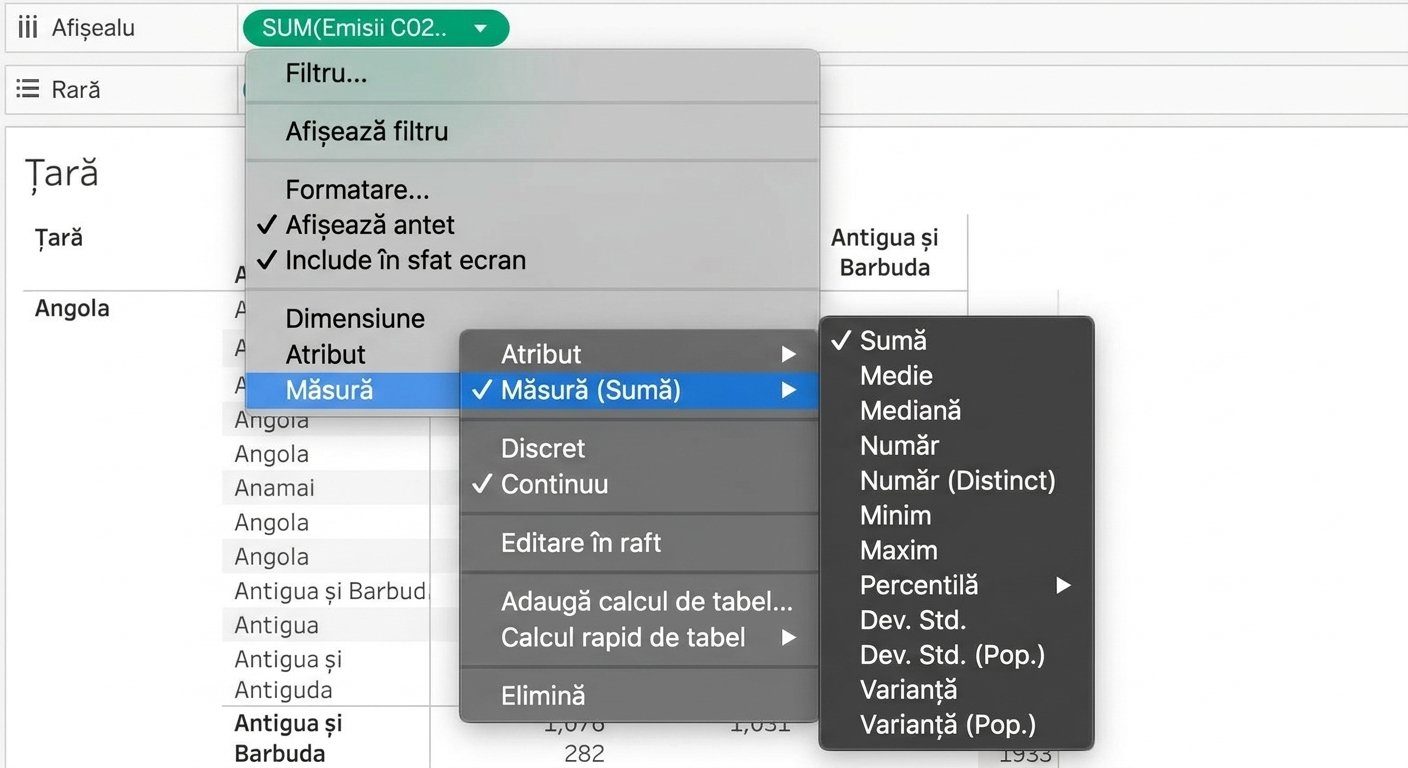Select the highlighted Măsură menu entry
The width and height of the screenshot is (1408, 768).
(354, 389)
